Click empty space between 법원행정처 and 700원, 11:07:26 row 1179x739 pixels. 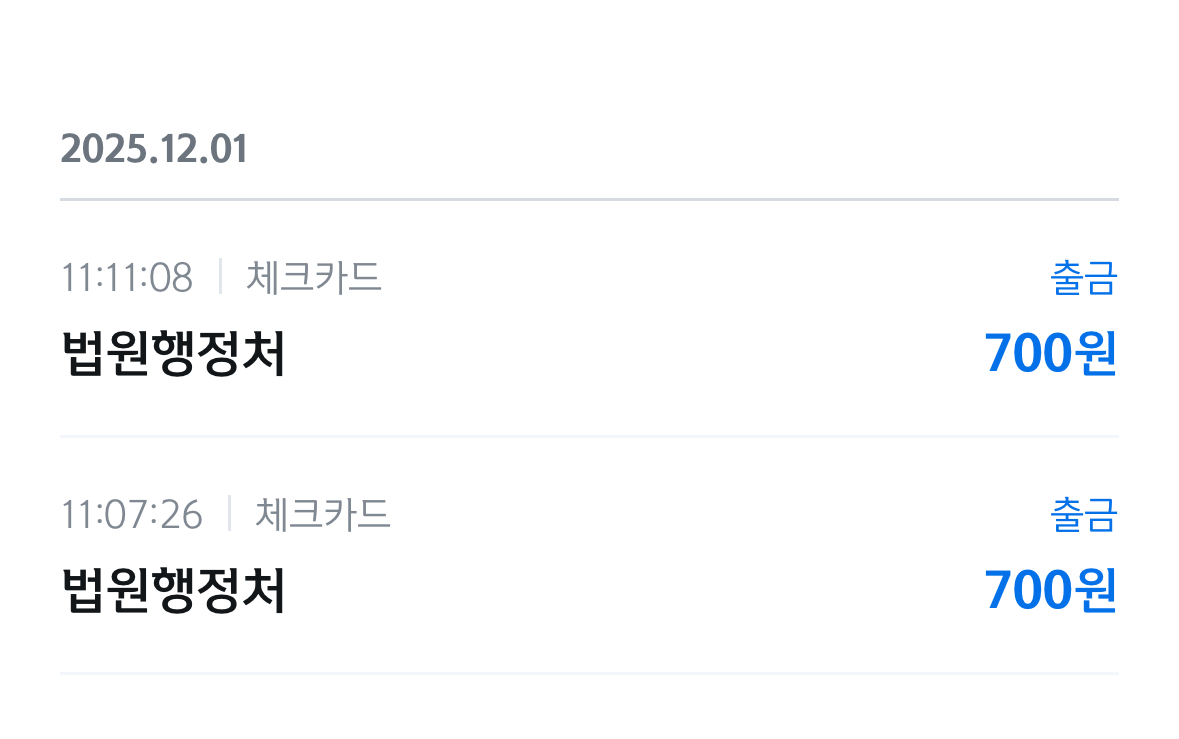(630, 591)
